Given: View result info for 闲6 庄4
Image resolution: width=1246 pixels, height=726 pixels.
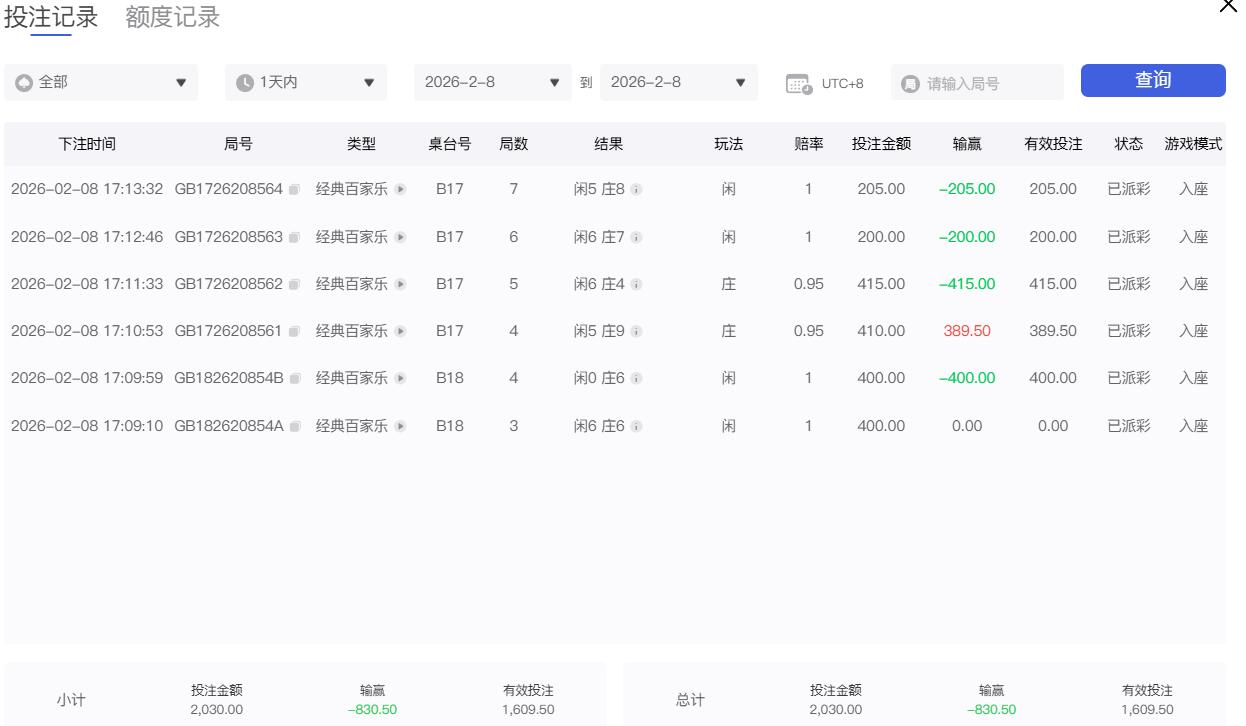Looking at the screenshot, I should (x=636, y=285).
